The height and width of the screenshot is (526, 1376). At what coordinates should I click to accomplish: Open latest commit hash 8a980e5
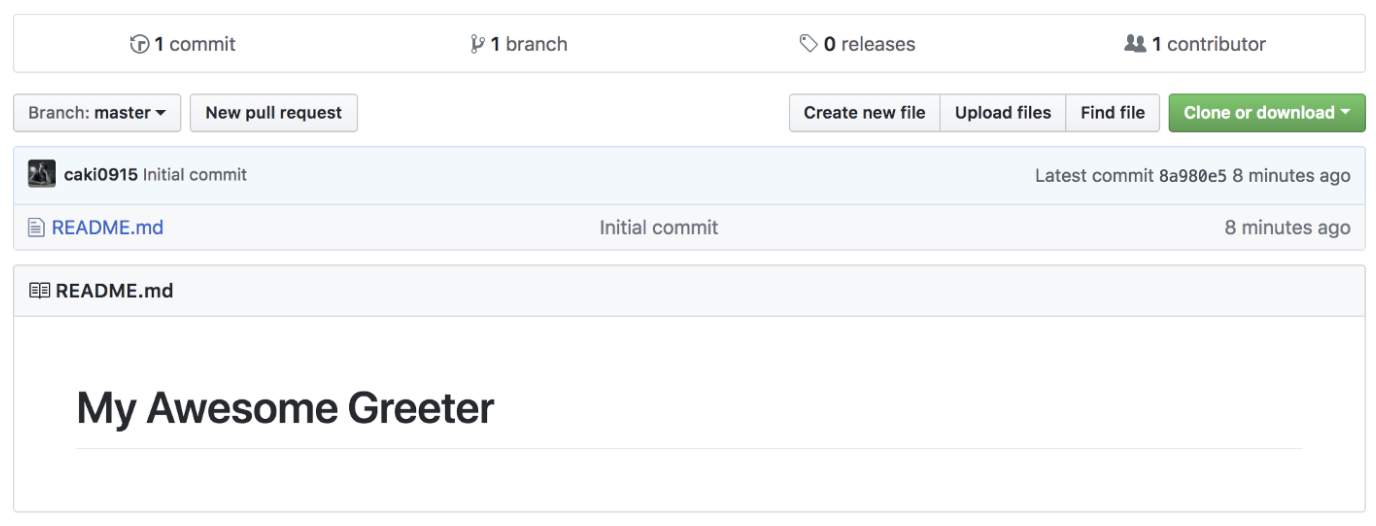click(x=1192, y=176)
